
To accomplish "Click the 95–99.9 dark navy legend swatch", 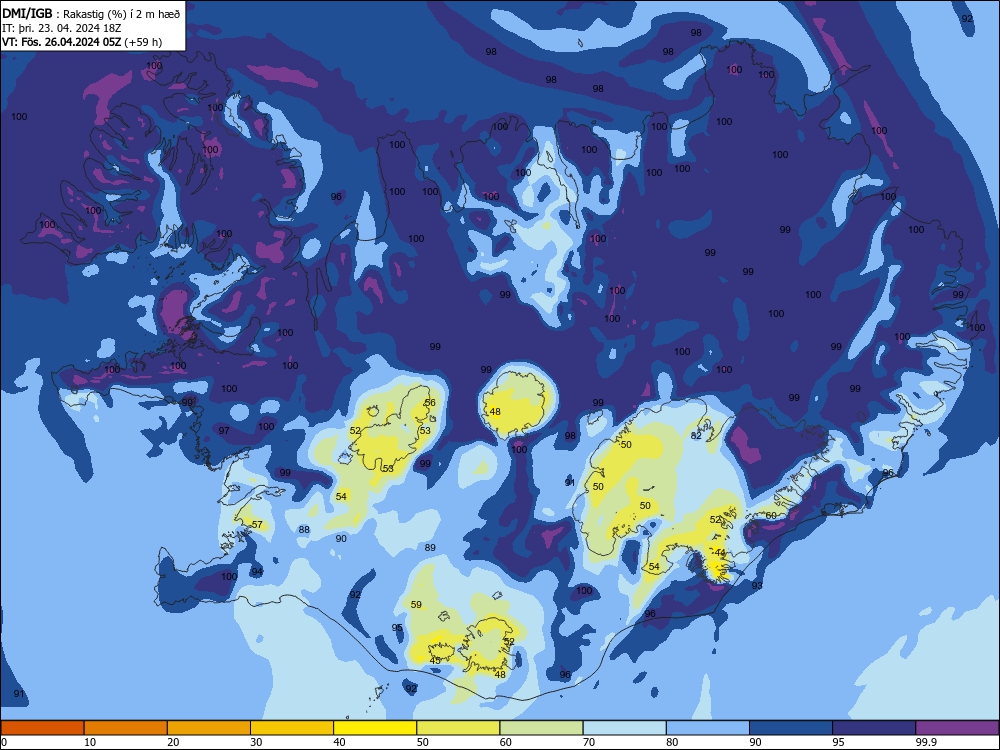I will point(874,728).
